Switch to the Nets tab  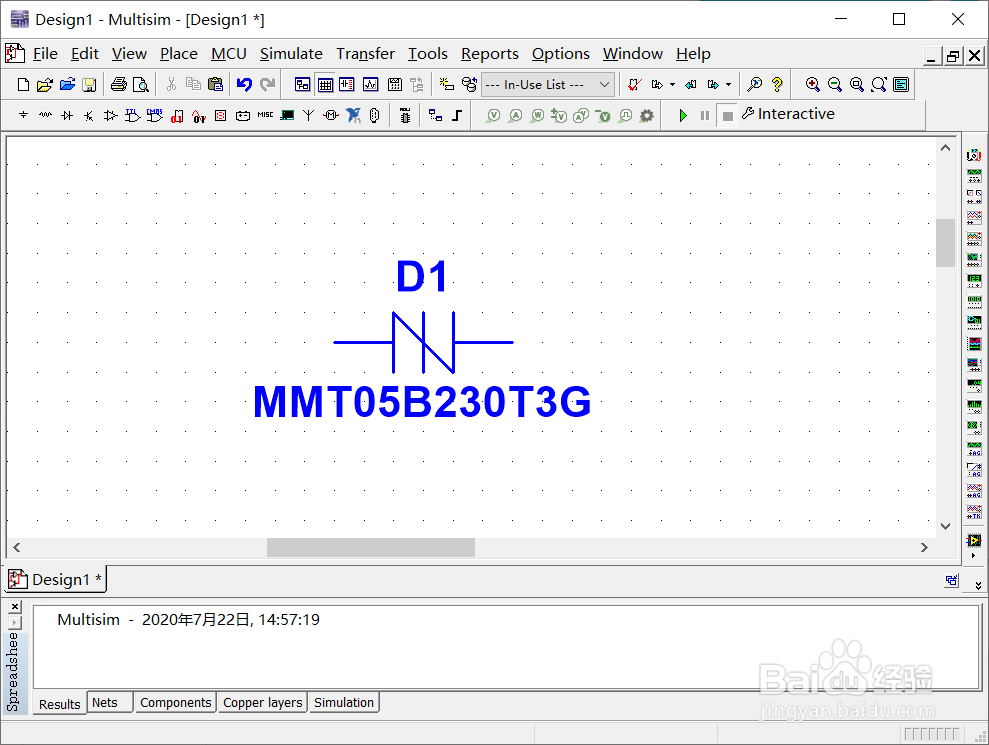pyautogui.click(x=110, y=702)
